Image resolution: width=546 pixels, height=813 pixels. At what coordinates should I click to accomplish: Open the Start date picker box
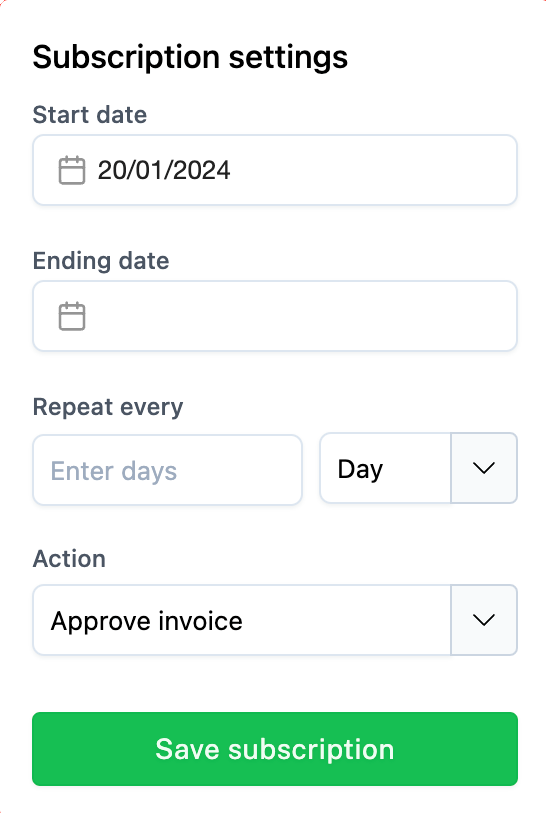pyautogui.click(x=275, y=170)
